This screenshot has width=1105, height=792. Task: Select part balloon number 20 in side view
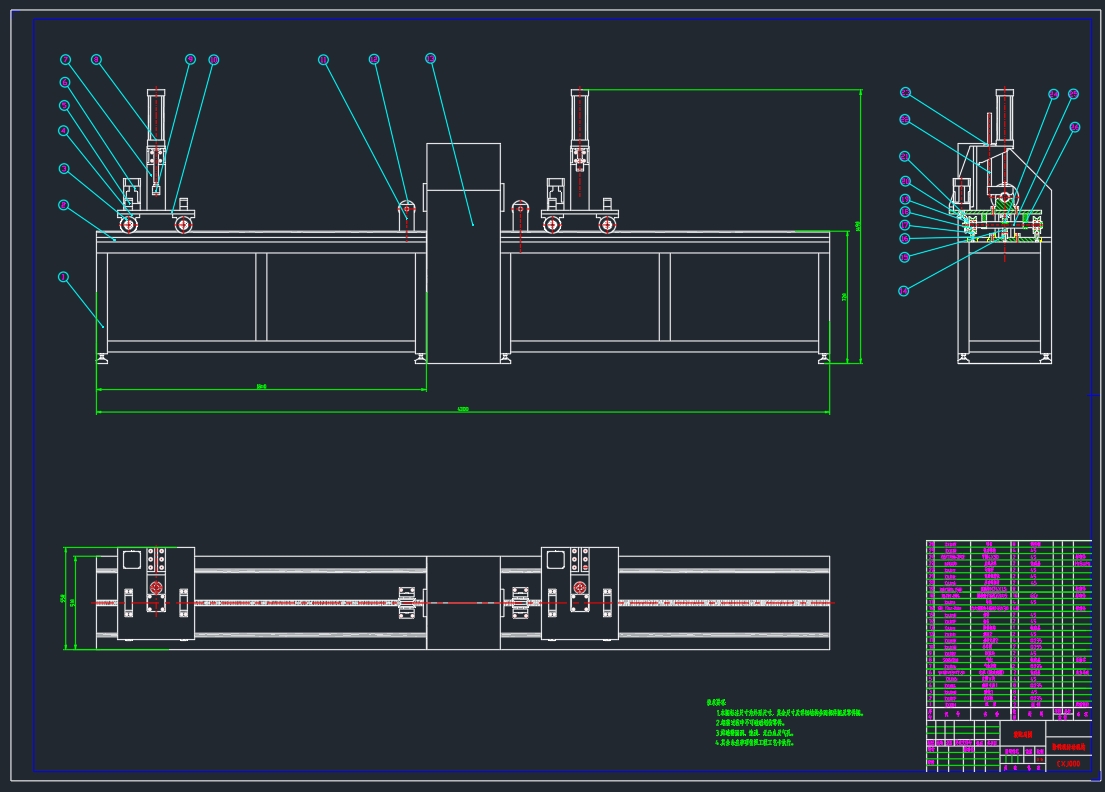coord(906,181)
